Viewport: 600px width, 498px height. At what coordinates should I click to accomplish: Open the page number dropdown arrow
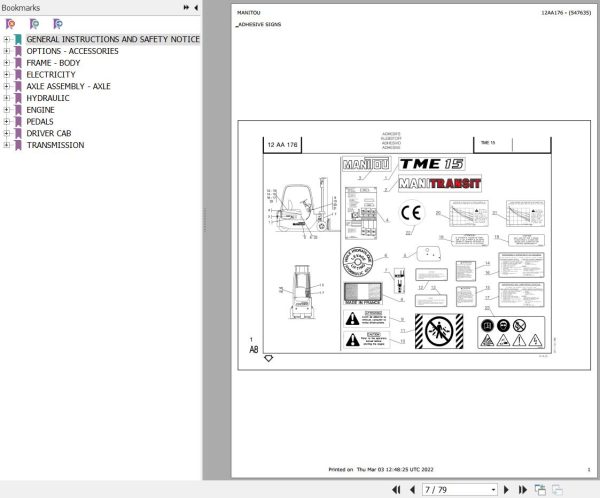[493, 490]
